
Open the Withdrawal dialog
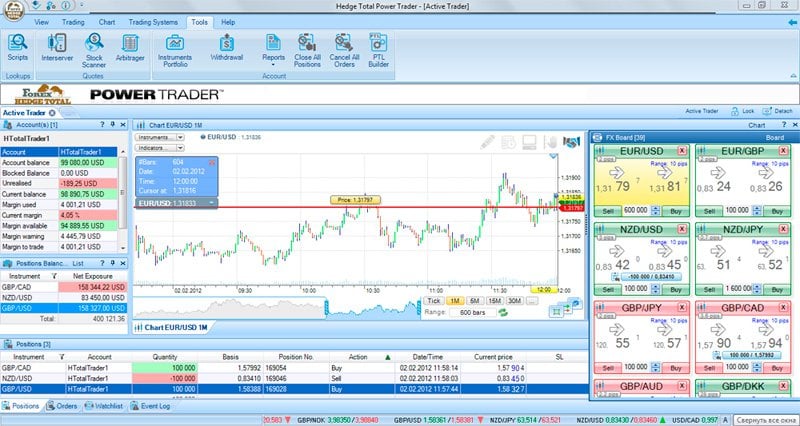tap(227, 47)
